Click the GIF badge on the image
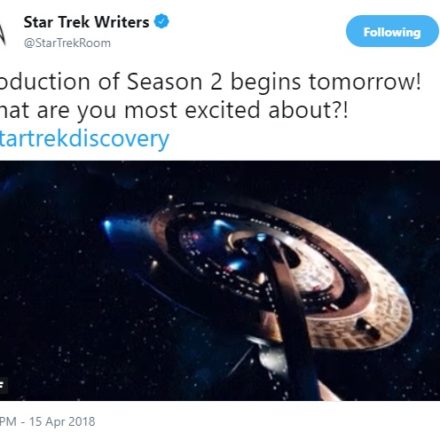 (3, 386)
